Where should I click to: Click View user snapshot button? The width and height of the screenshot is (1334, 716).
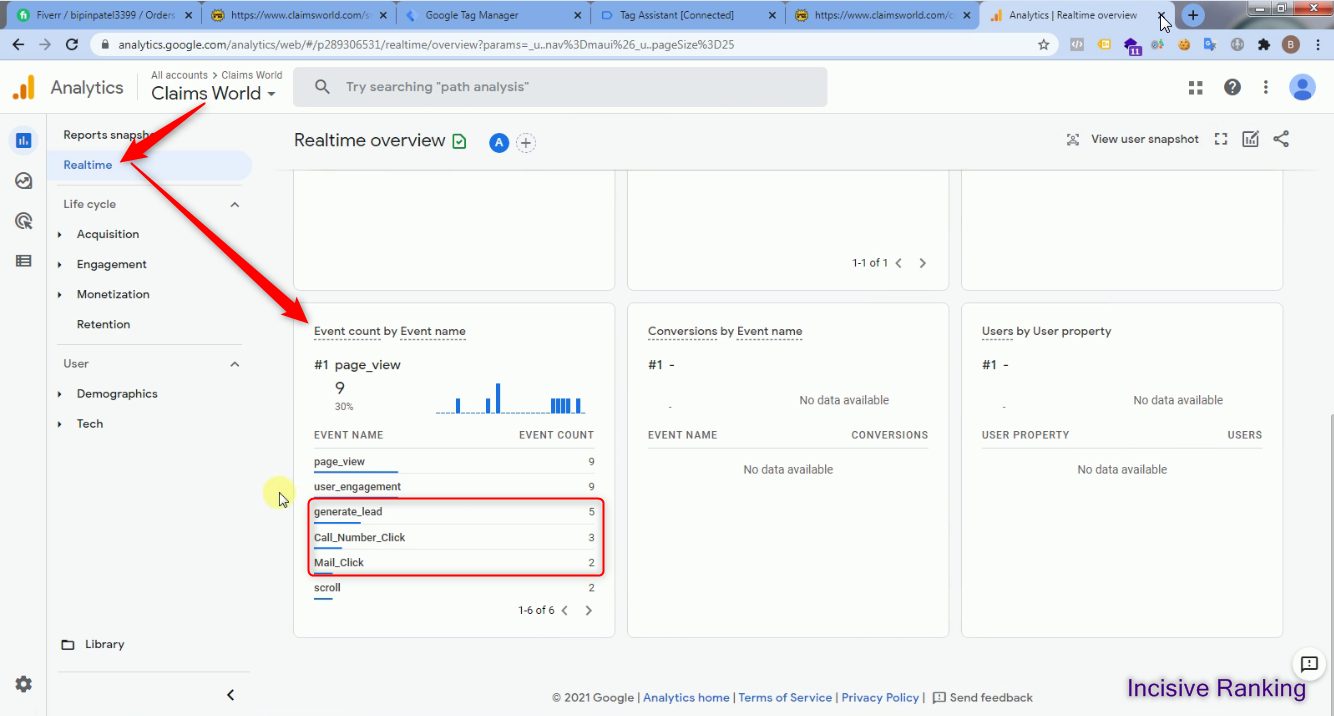(x=1133, y=140)
